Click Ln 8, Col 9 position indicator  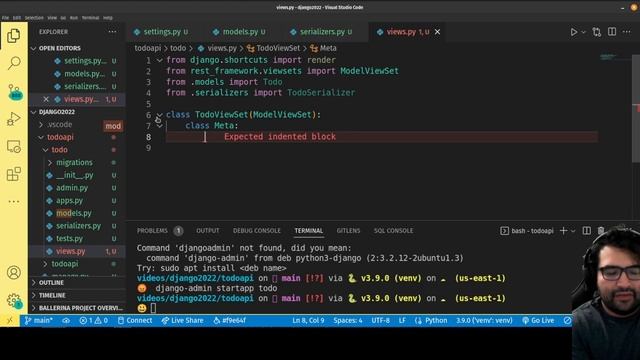pyautogui.click(x=308, y=320)
